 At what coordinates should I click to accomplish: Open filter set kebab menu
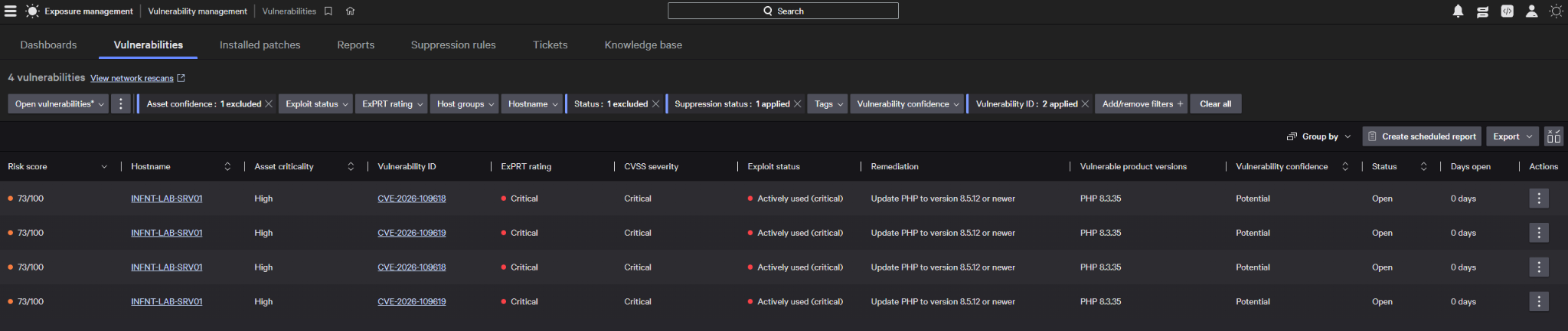[x=120, y=103]
